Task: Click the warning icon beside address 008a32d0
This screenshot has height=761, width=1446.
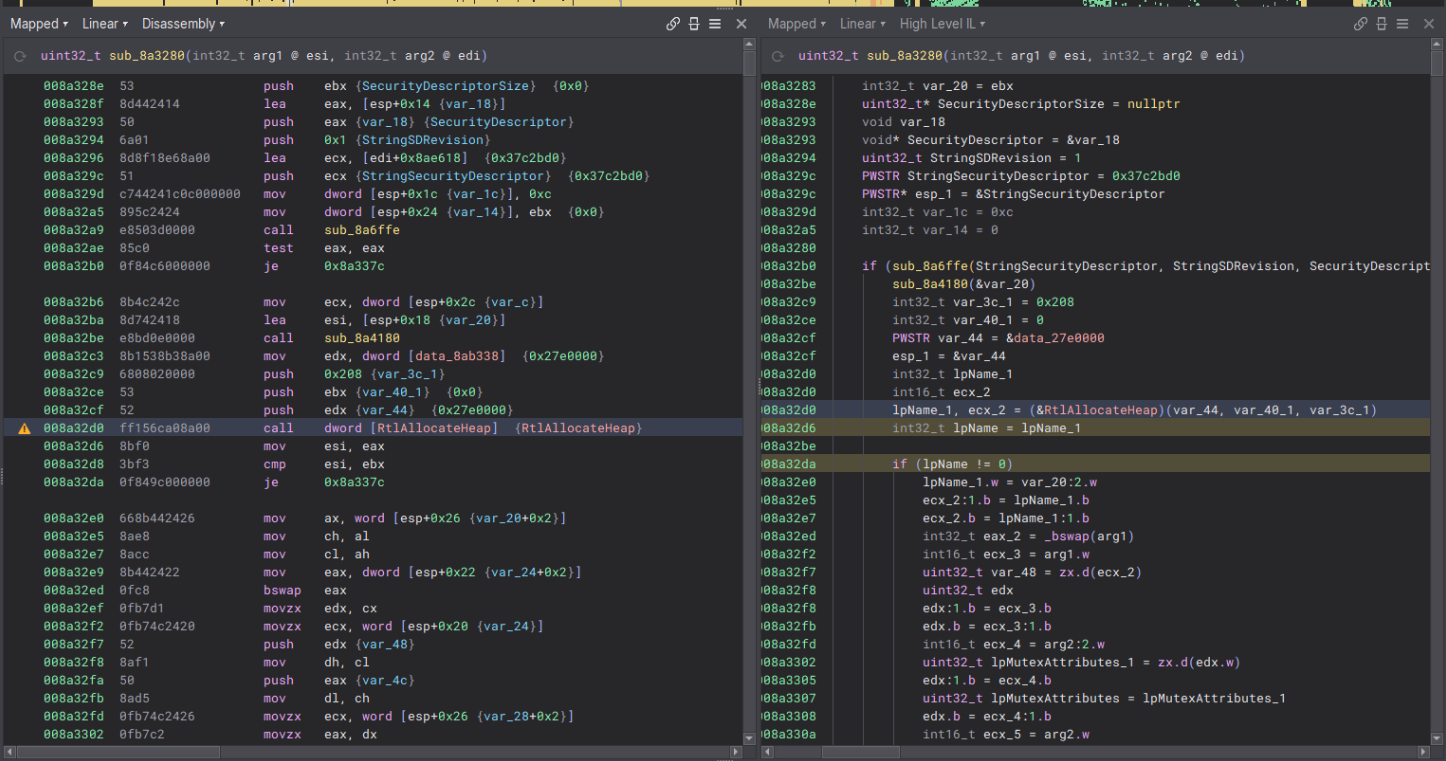Action: pos(24,428)
